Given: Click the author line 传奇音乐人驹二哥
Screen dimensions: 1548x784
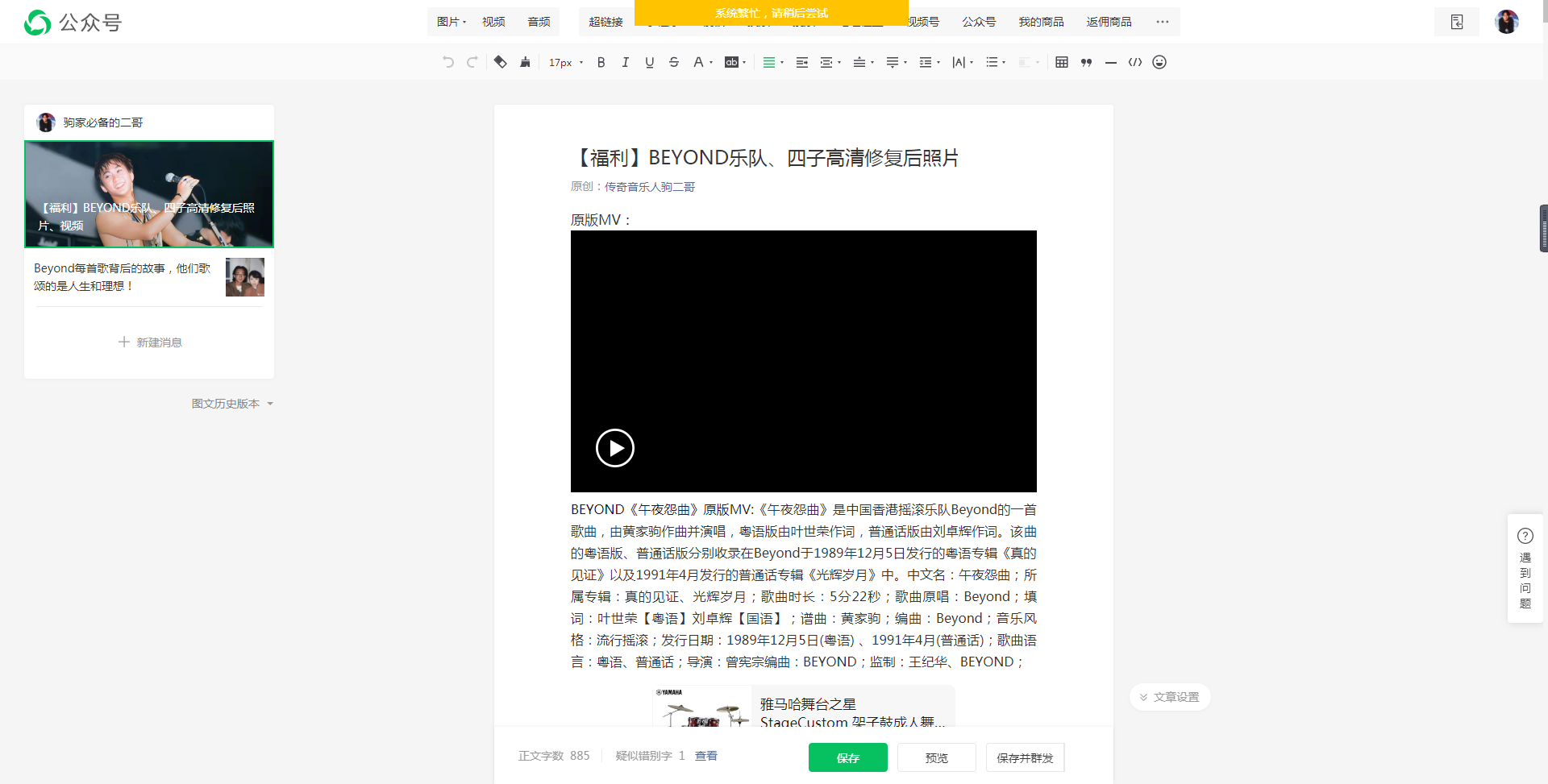Looking at the screenshot, I should (x=650, y=187).
